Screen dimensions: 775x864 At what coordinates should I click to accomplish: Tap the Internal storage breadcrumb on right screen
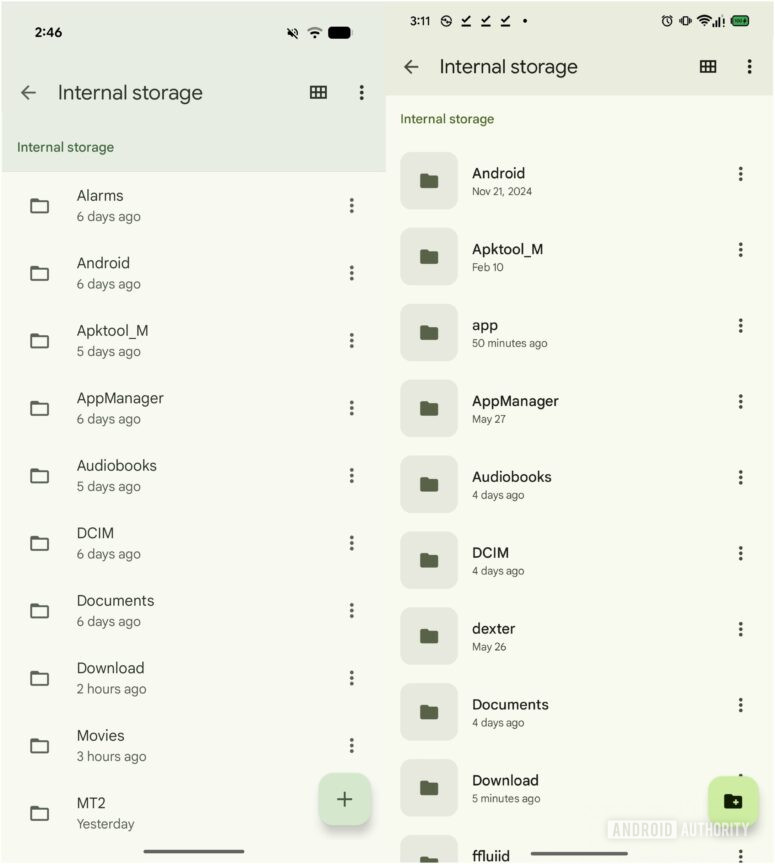click(x=447, y=118)
